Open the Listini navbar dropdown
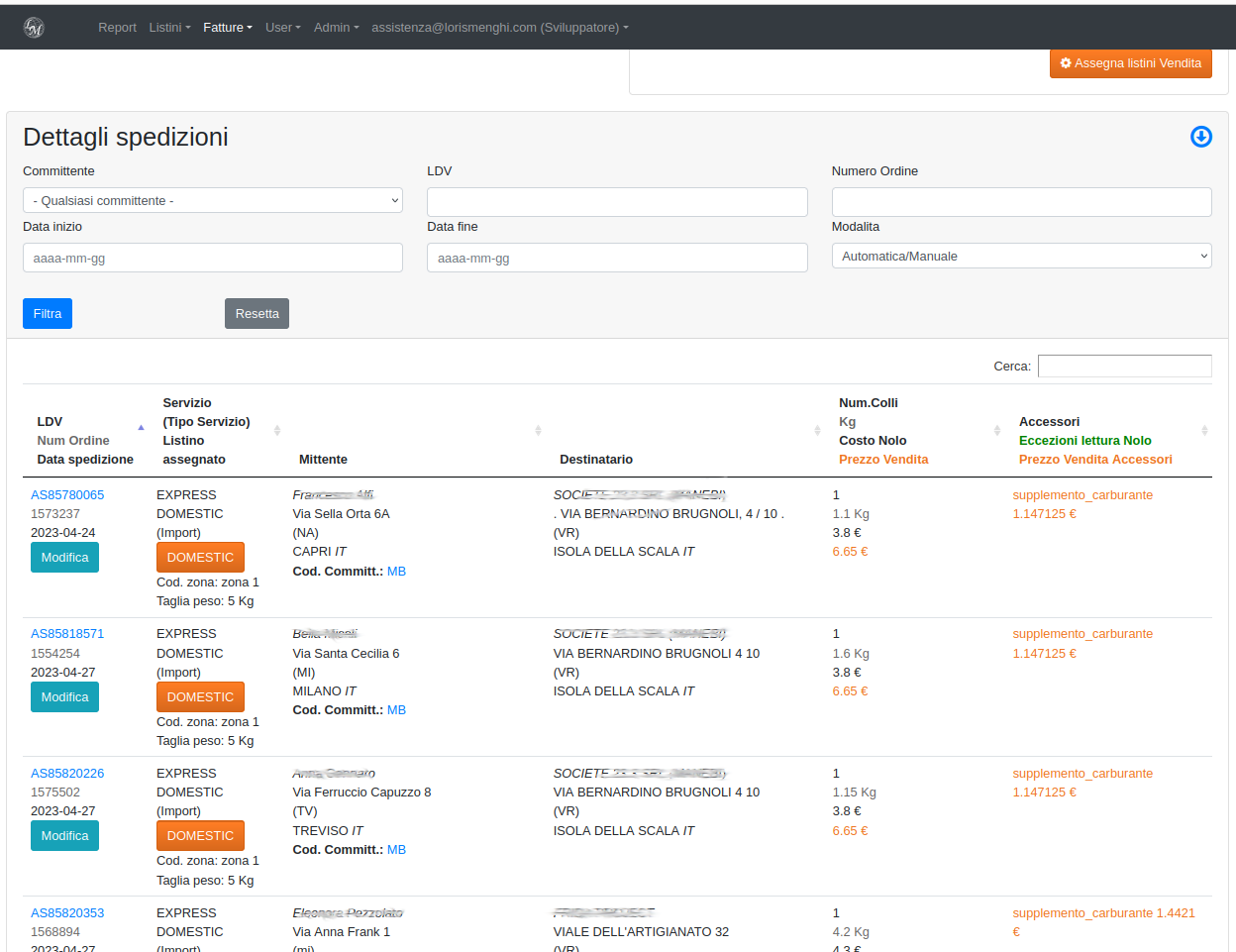This screenshot has width=1236, height=952. pos(169,28)
